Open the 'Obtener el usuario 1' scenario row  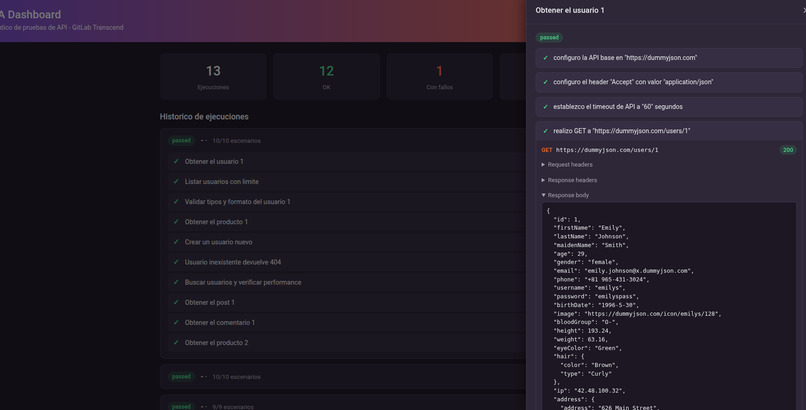(x=347, y=161)
